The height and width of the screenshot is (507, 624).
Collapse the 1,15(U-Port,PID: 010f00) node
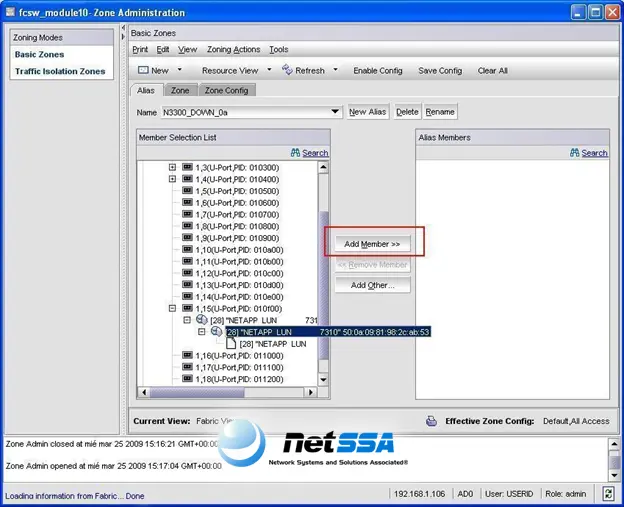tap(172, 308)
